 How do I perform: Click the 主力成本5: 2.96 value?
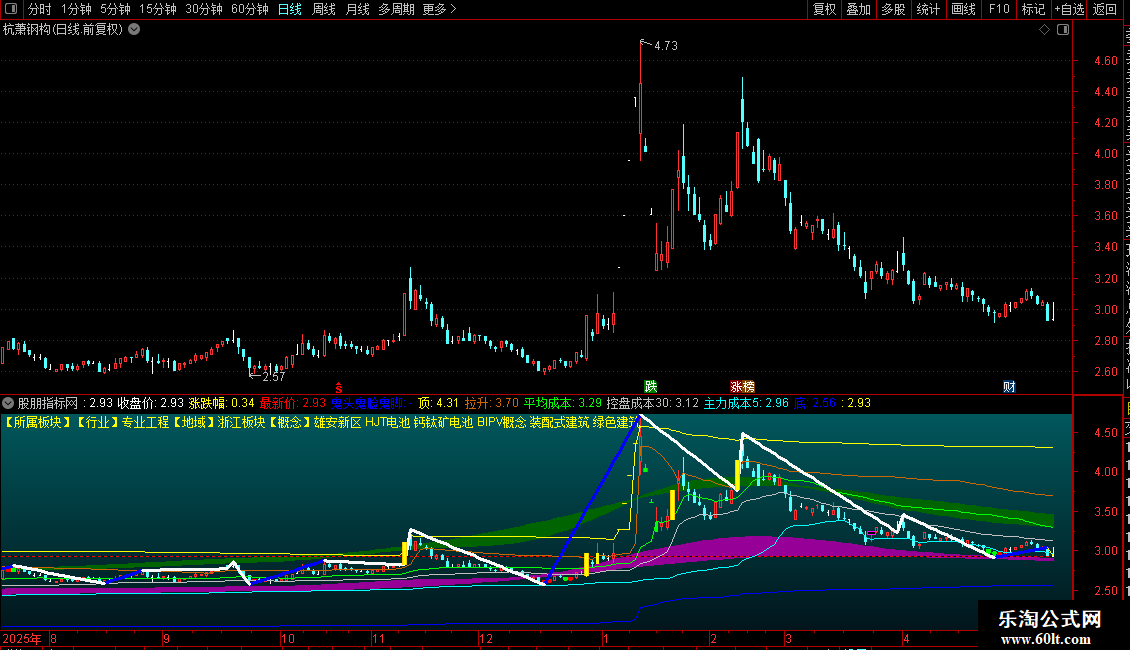(746, 403)
